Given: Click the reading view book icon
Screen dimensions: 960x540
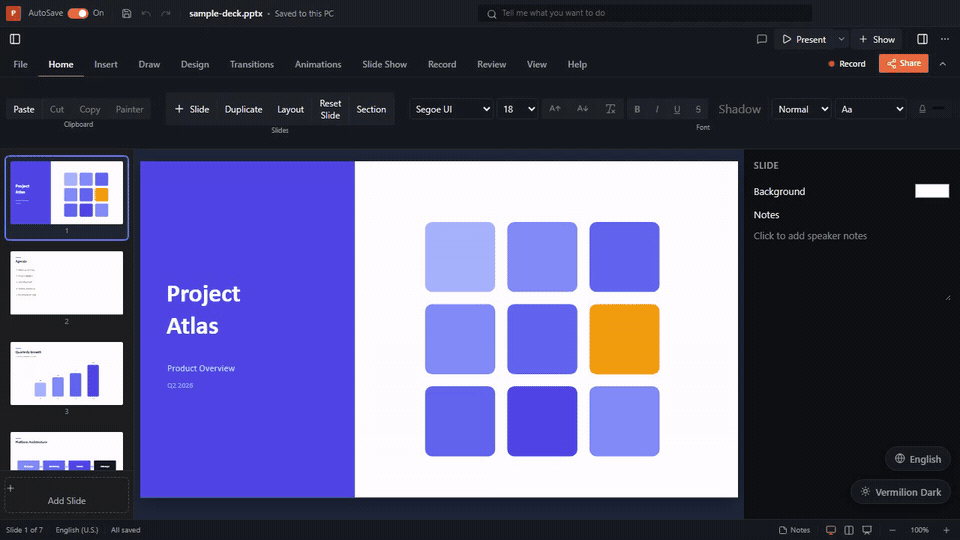Looking at the screenshot, I should click(x=849, y=530).
